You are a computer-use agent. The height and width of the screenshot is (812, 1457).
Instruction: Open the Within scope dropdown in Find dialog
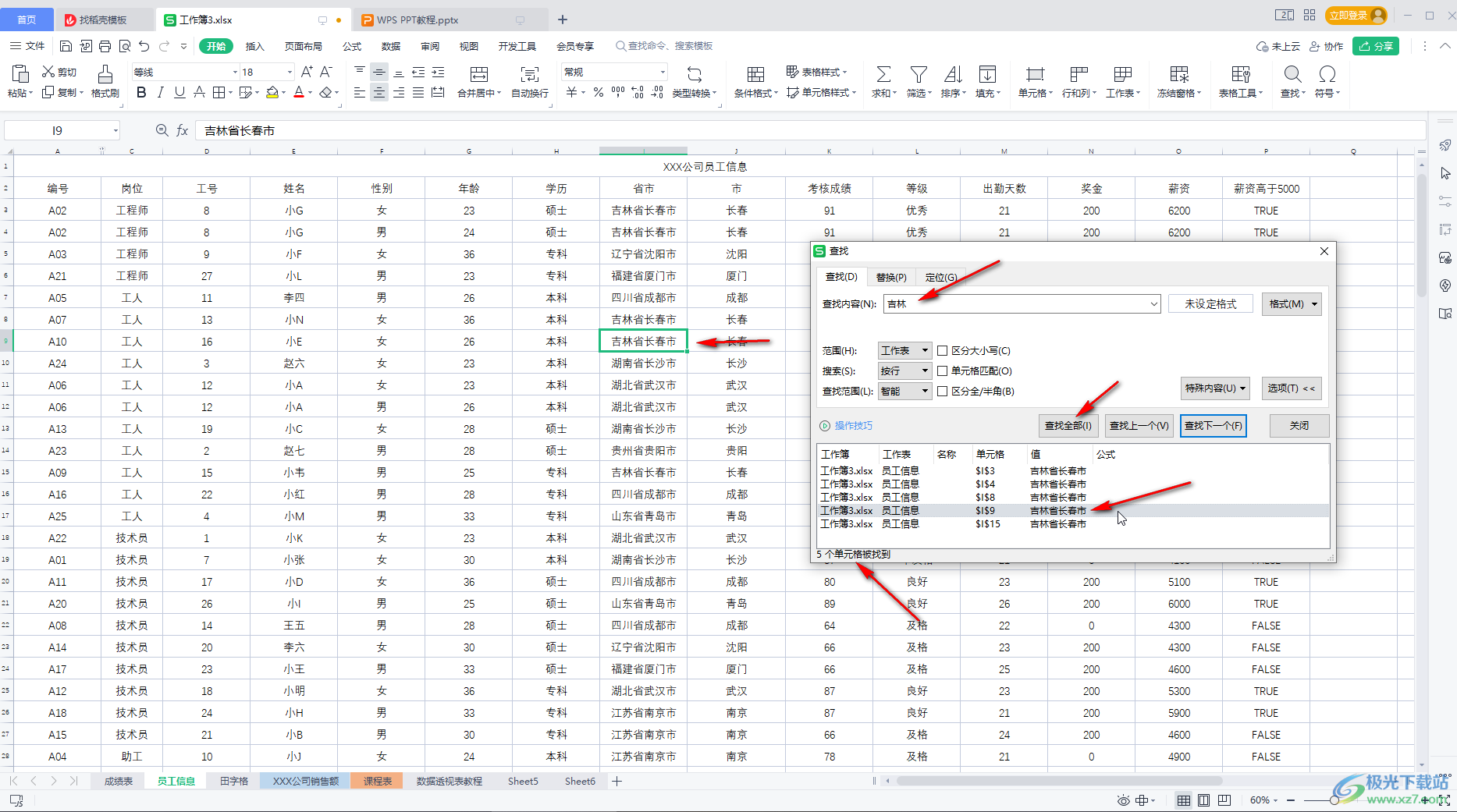905,351
